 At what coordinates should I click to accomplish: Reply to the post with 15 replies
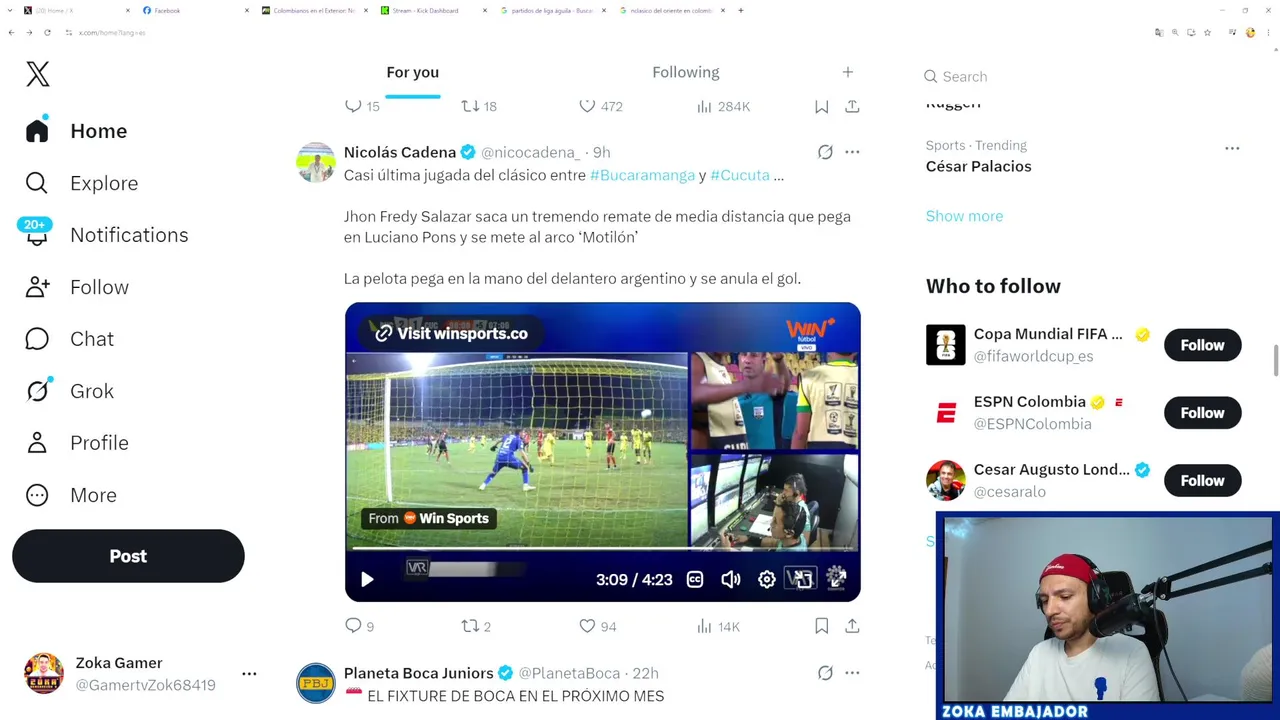(362, 106)
